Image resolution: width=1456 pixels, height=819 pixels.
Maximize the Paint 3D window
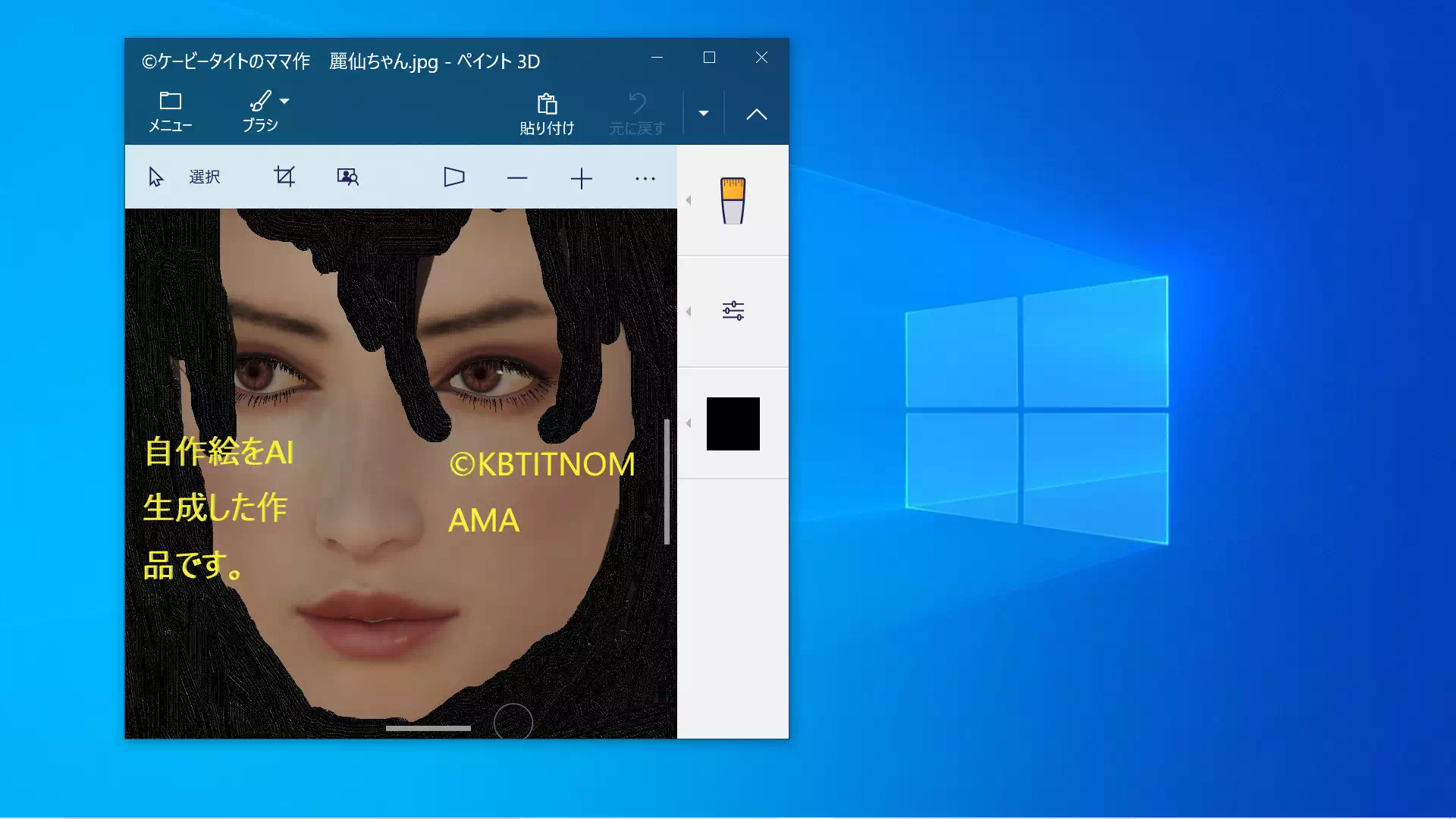pos(709,58)
